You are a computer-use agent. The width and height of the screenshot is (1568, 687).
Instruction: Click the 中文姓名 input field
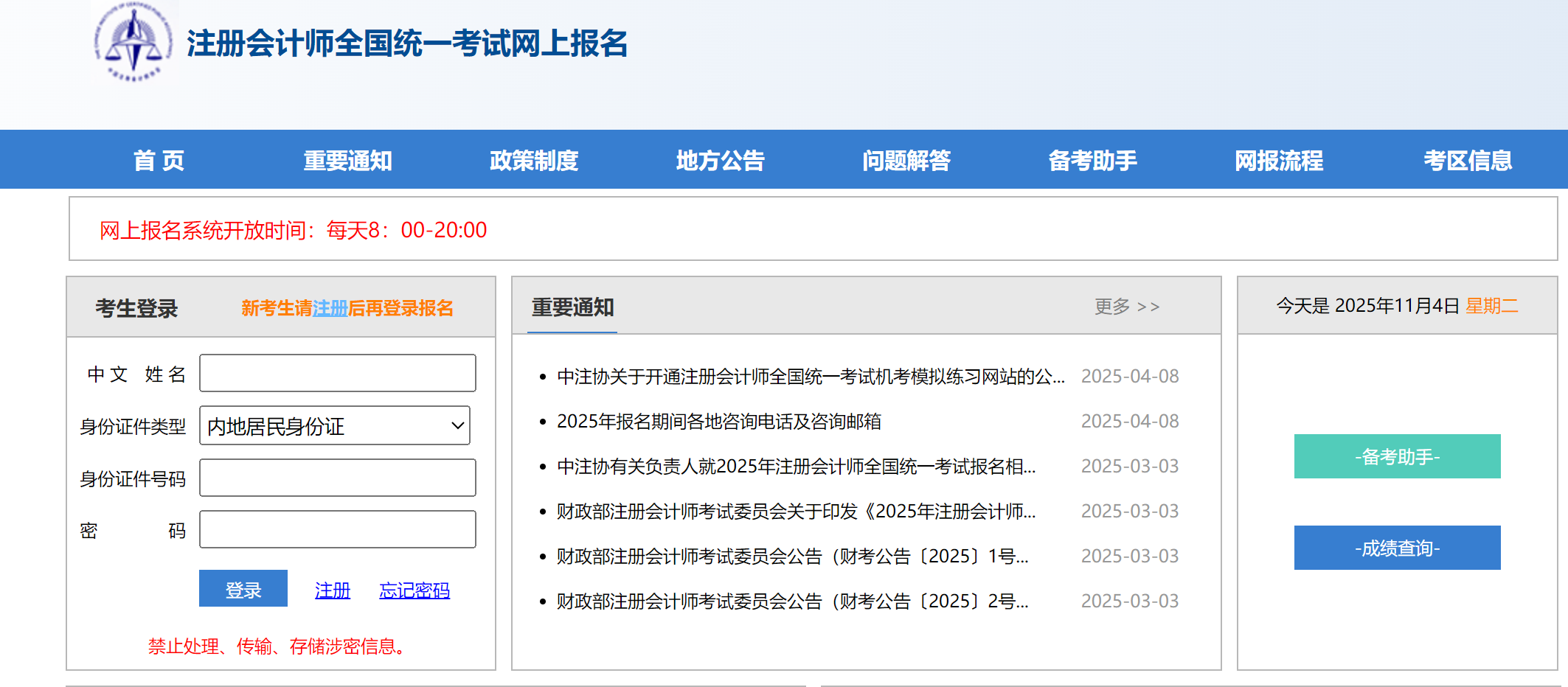(x=337, y=374)
